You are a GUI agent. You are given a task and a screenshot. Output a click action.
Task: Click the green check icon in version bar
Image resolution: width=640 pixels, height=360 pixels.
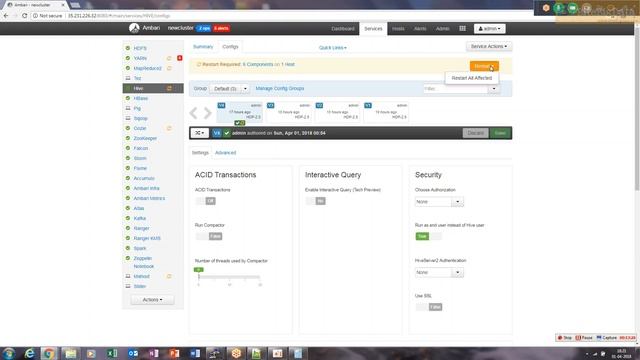pyautogui.click(x=227, y=133)
